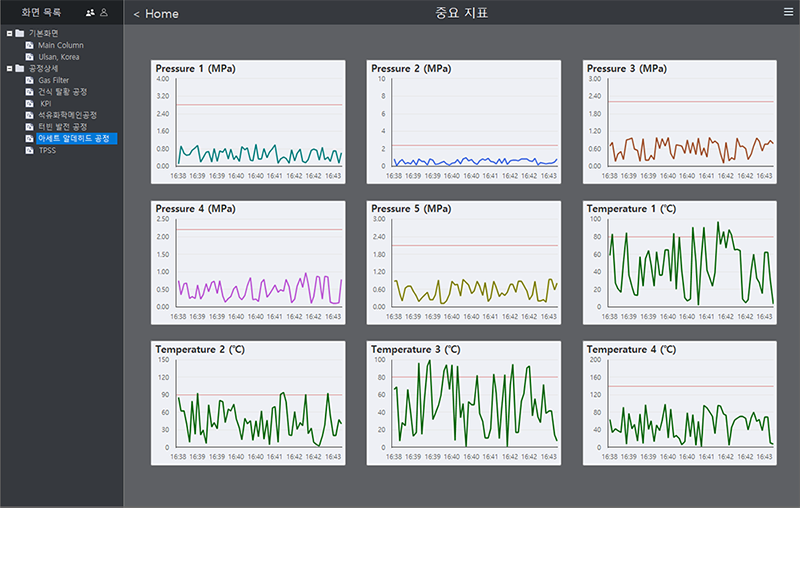
Task: Open Ulsan, Korea screen
Action: [x=59, y=57]
